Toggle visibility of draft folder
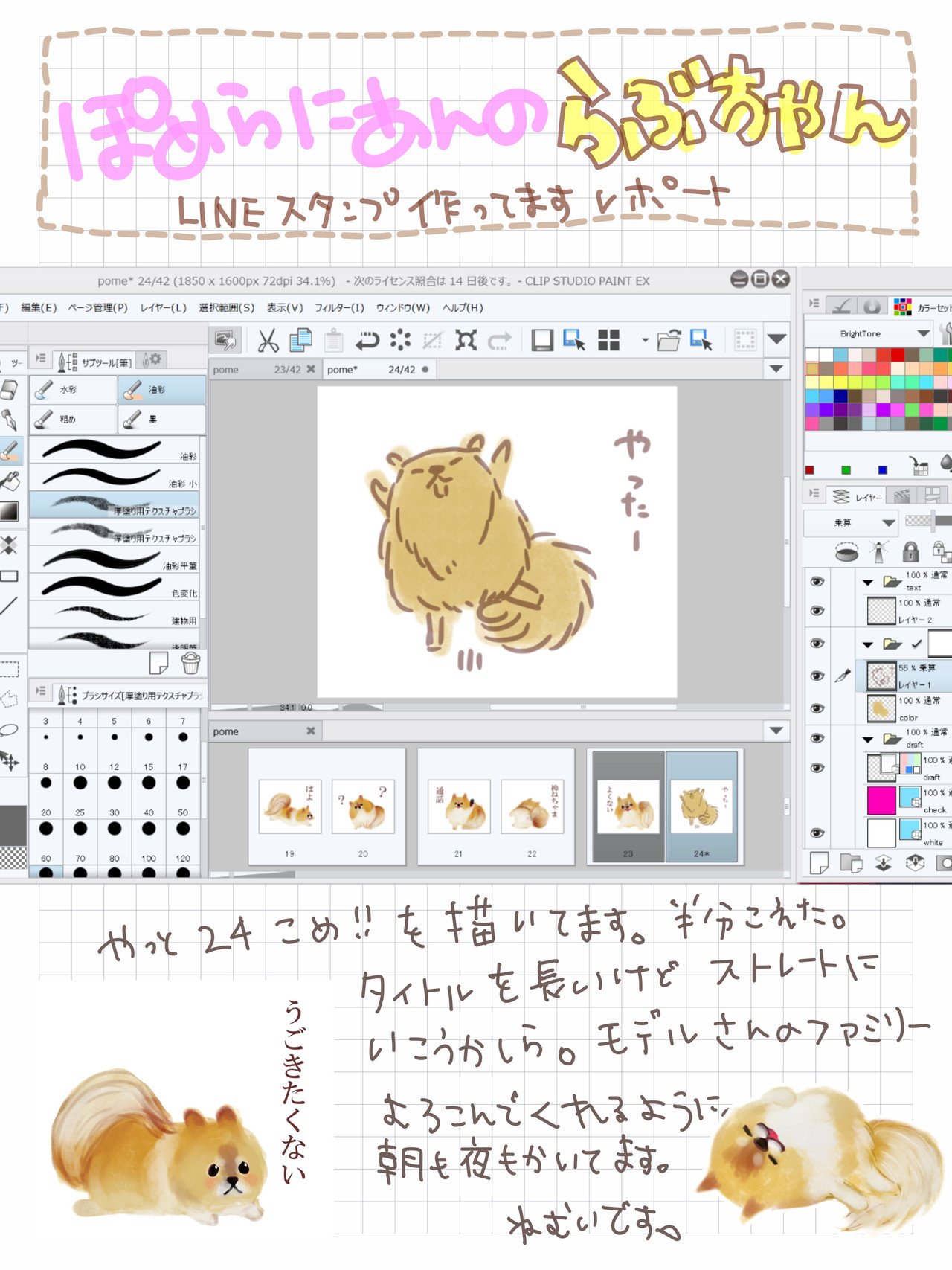 817,738
